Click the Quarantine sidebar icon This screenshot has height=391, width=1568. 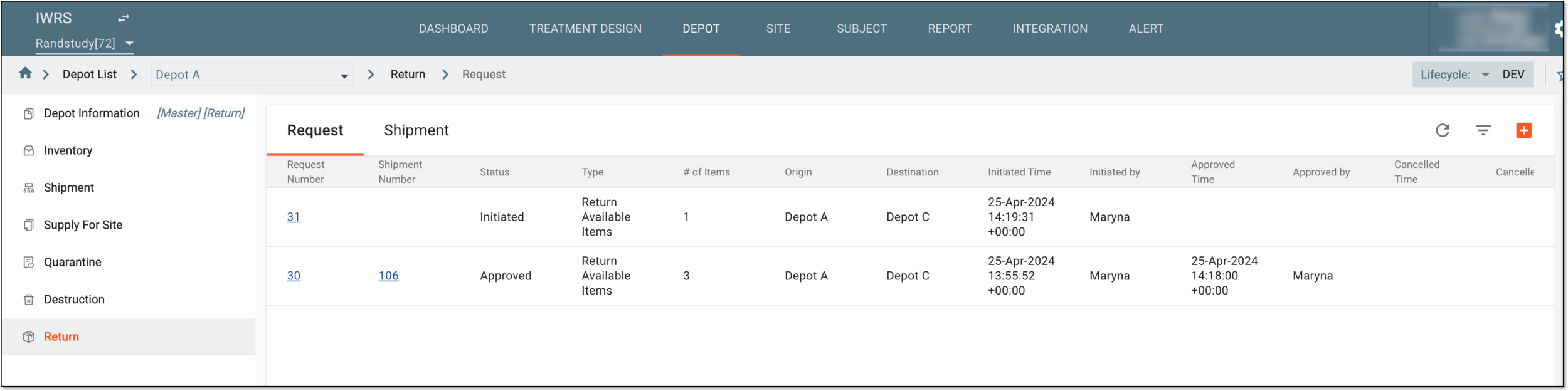click(29, 262)
